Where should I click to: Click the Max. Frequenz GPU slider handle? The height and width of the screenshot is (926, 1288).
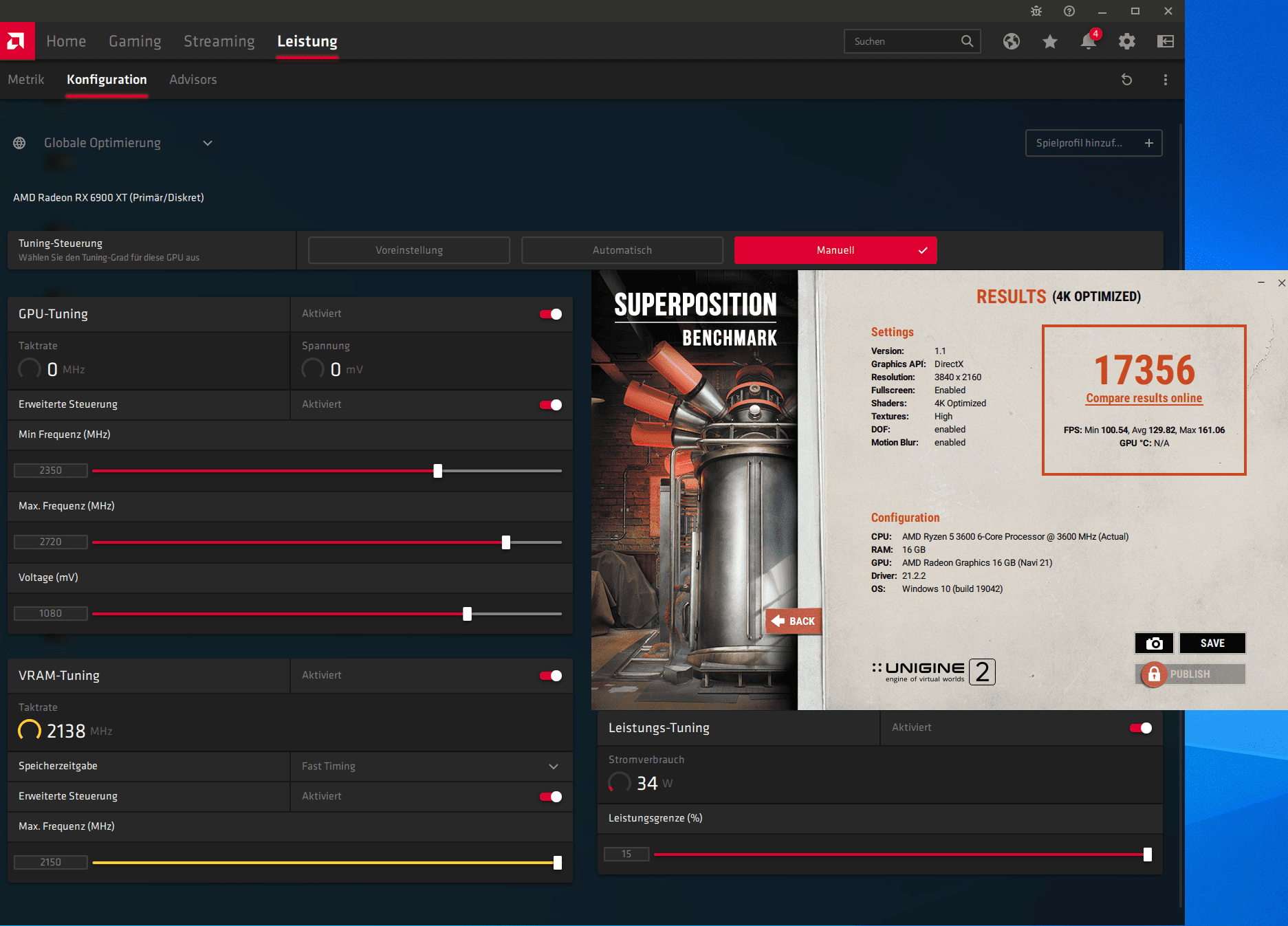506,542
